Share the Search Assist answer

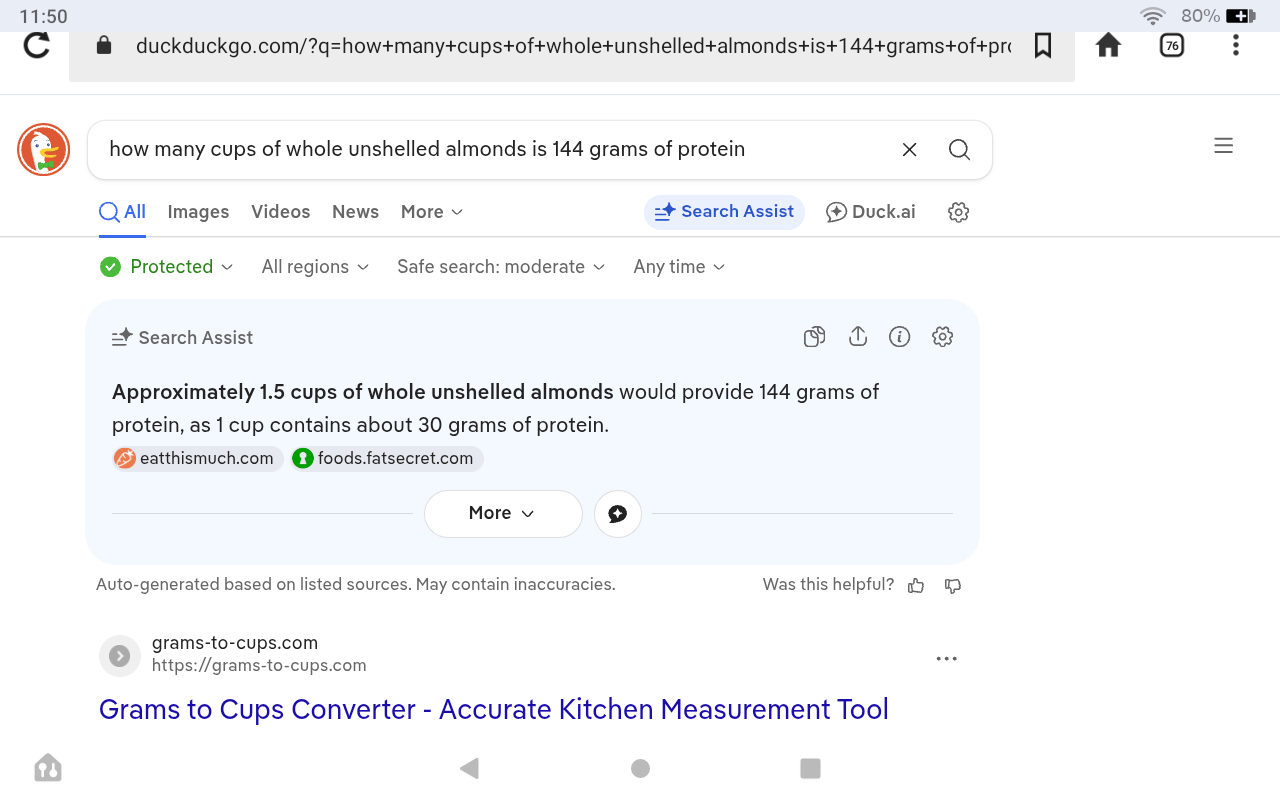[x=857, y=337]
